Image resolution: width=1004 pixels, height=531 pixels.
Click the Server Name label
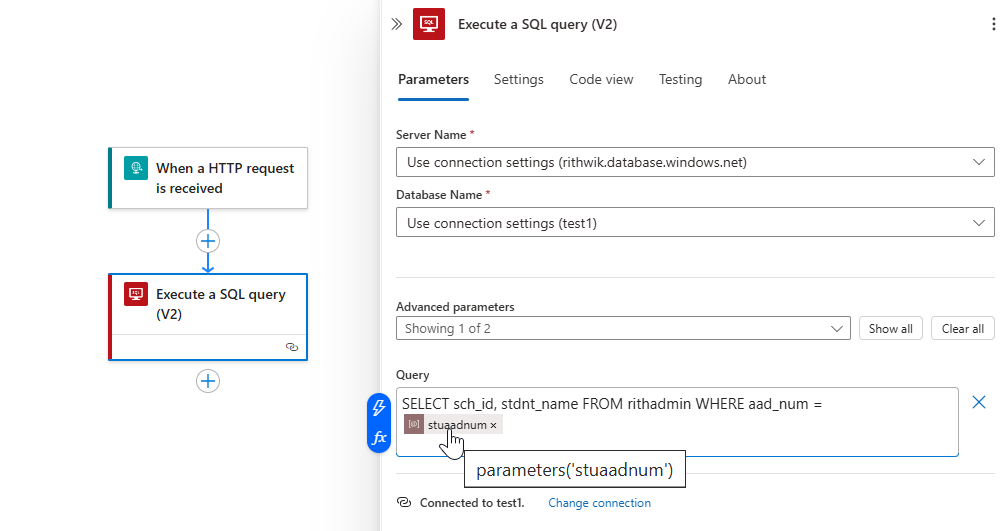point(431,135)
